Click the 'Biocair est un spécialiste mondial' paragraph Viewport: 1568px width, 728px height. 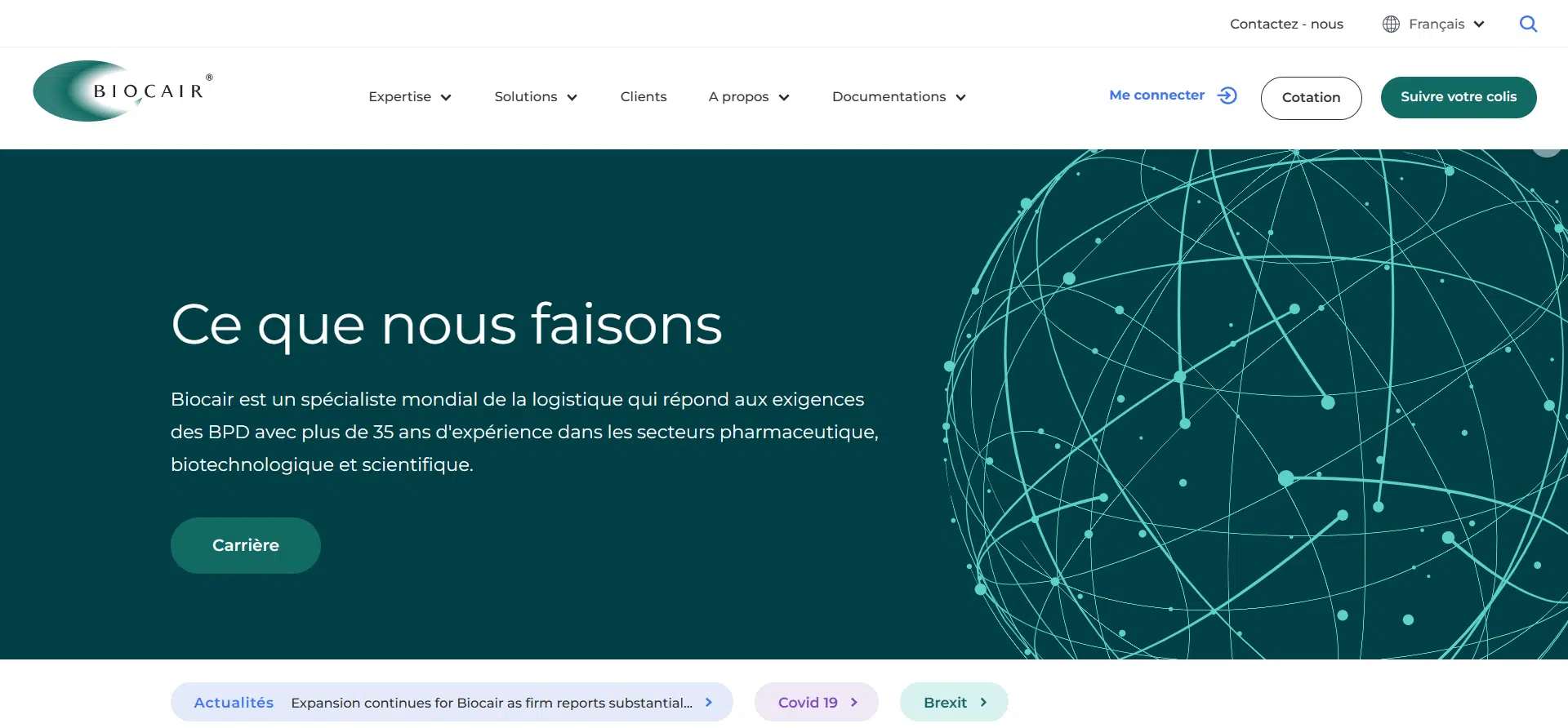click(x=524, y=432)
